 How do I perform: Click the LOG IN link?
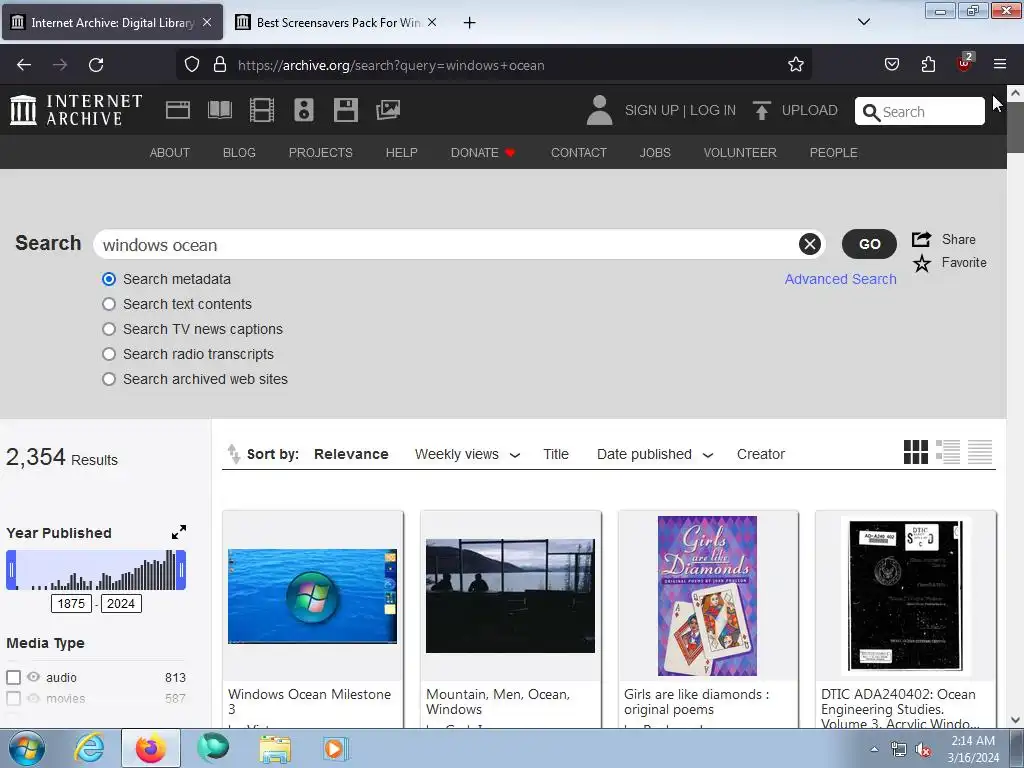click(x=712, y=110)
